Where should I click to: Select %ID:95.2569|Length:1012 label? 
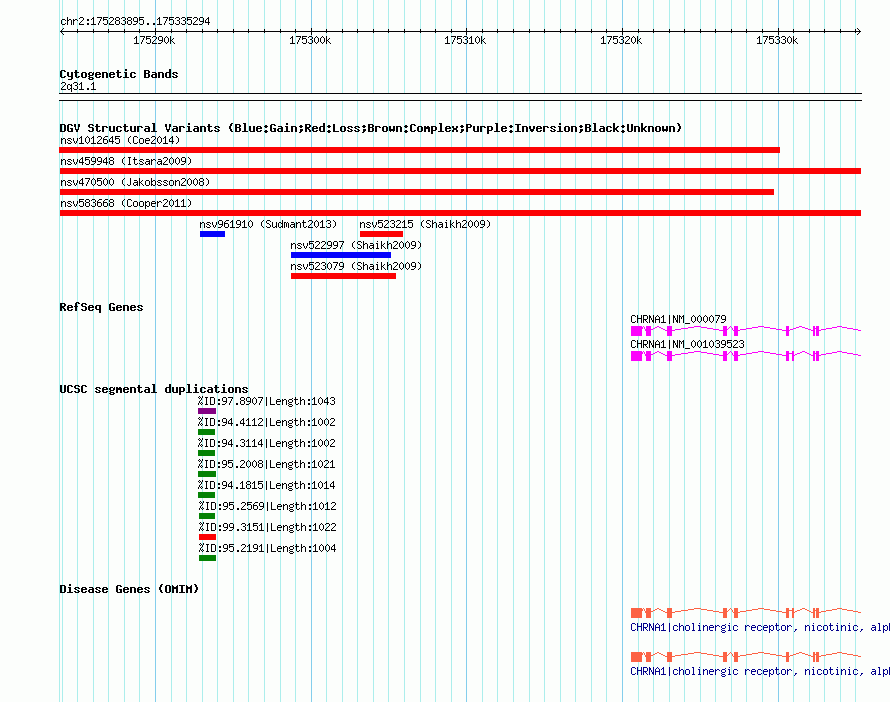pyautogui.click(x=267, y=506)
